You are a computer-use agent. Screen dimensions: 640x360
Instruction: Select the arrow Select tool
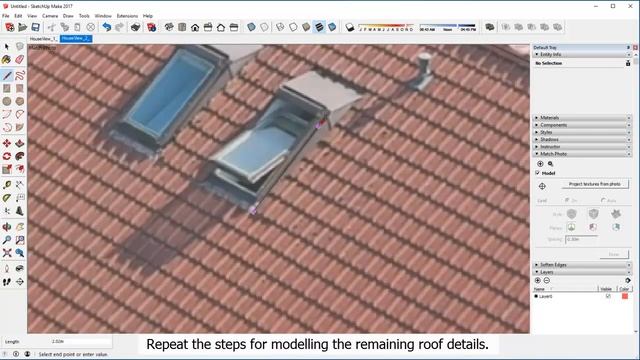point(7,47)
